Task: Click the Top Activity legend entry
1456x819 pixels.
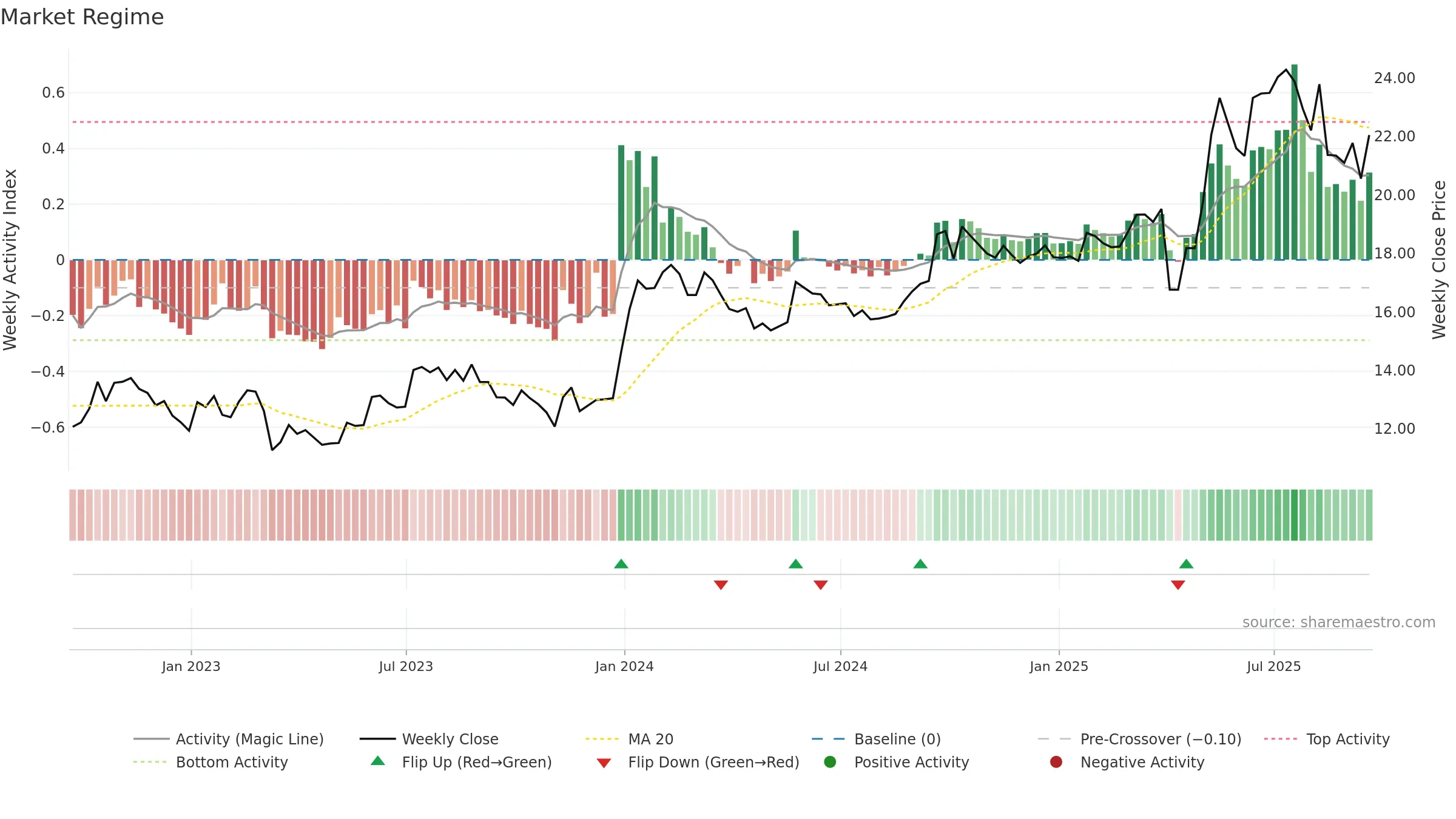Action: [x=1327, y=739]
